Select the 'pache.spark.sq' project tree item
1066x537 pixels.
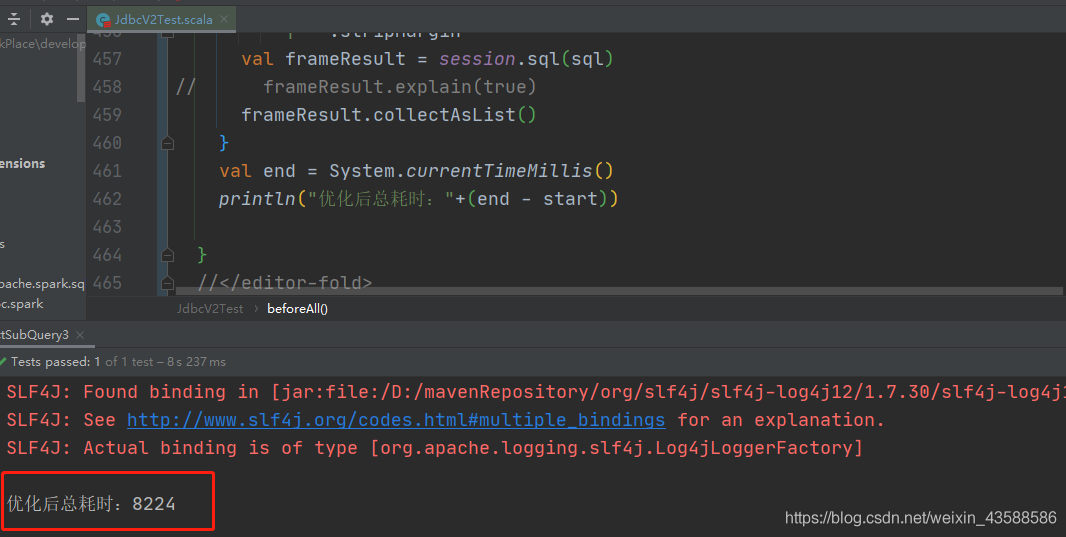click(42, 284)
